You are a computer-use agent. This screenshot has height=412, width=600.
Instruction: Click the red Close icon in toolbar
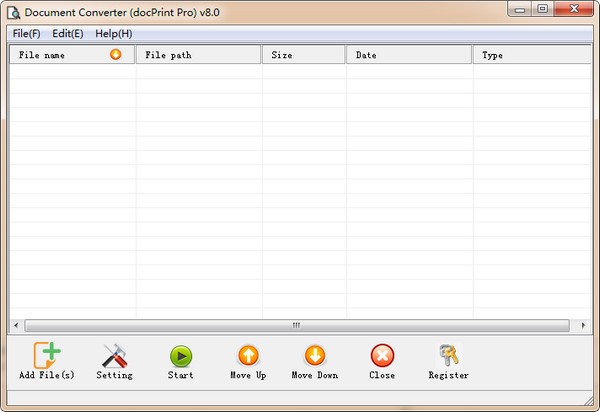[381, 356]
